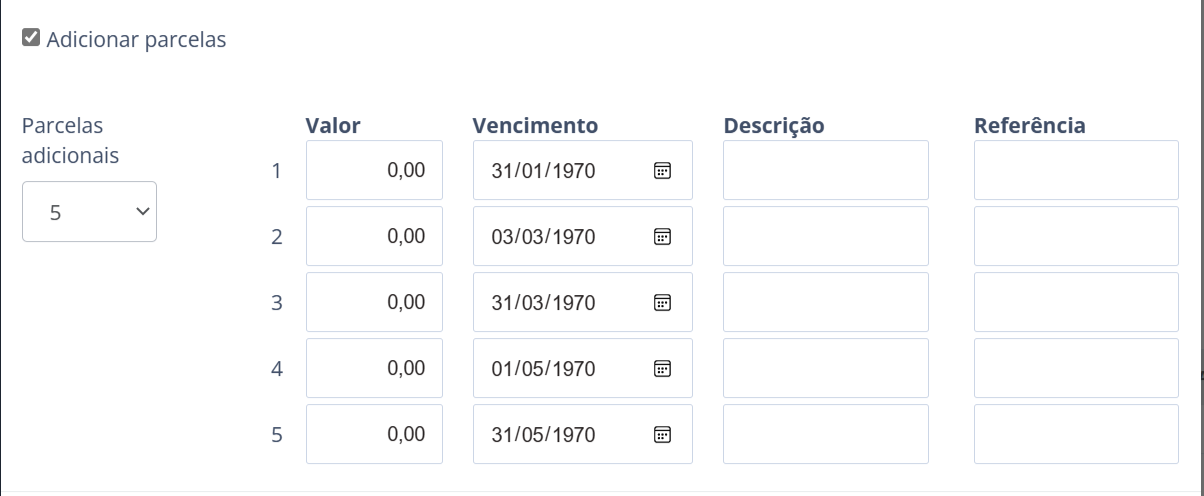
Task: Click the Vencimento date text 01/05/1970
Action: pos(543,369)
